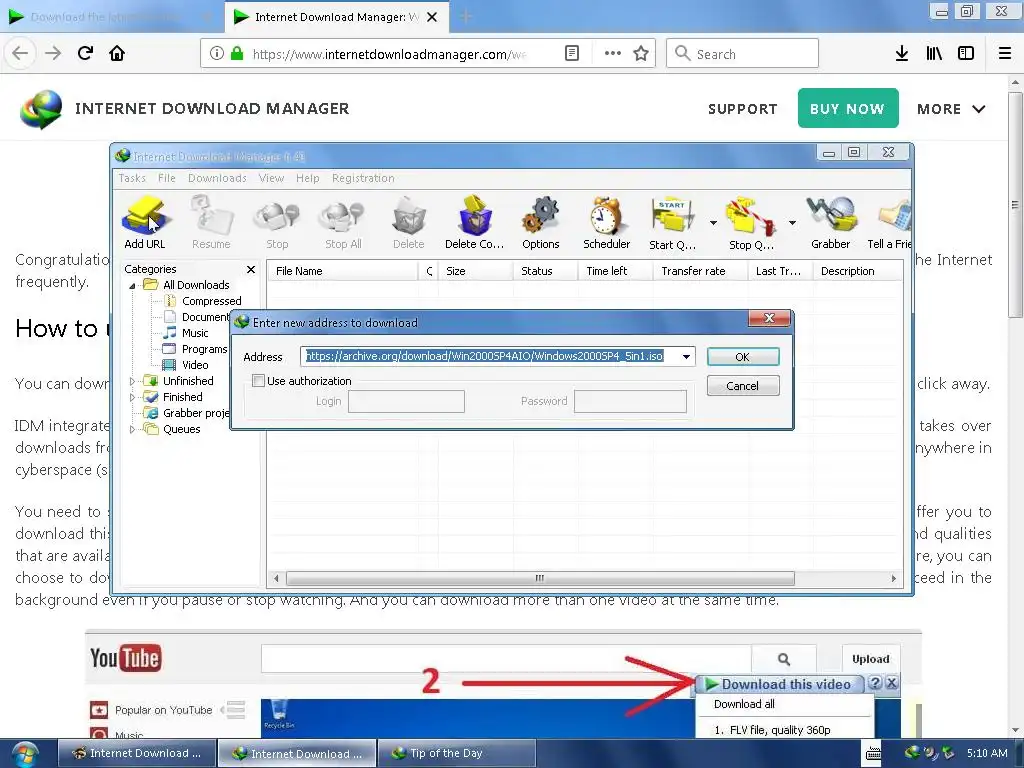Open the File menu
The width and height of the screenshot is (1024, 768).
(x=167, y=178)
